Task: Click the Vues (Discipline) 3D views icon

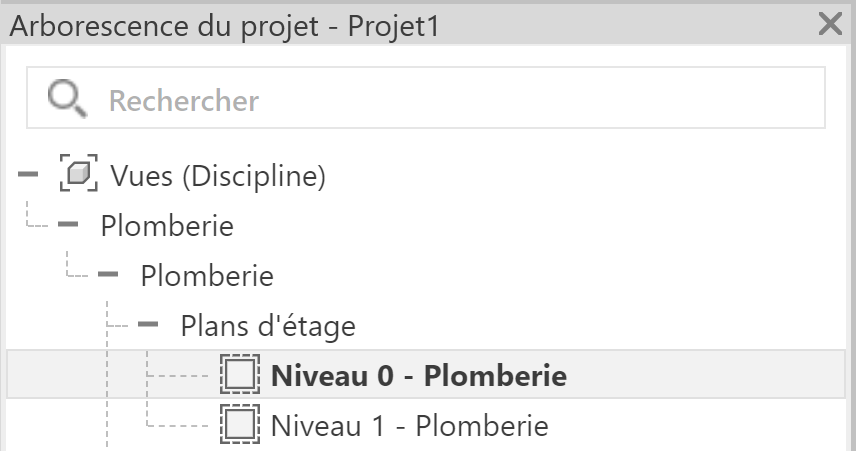Action: (79, 173)
